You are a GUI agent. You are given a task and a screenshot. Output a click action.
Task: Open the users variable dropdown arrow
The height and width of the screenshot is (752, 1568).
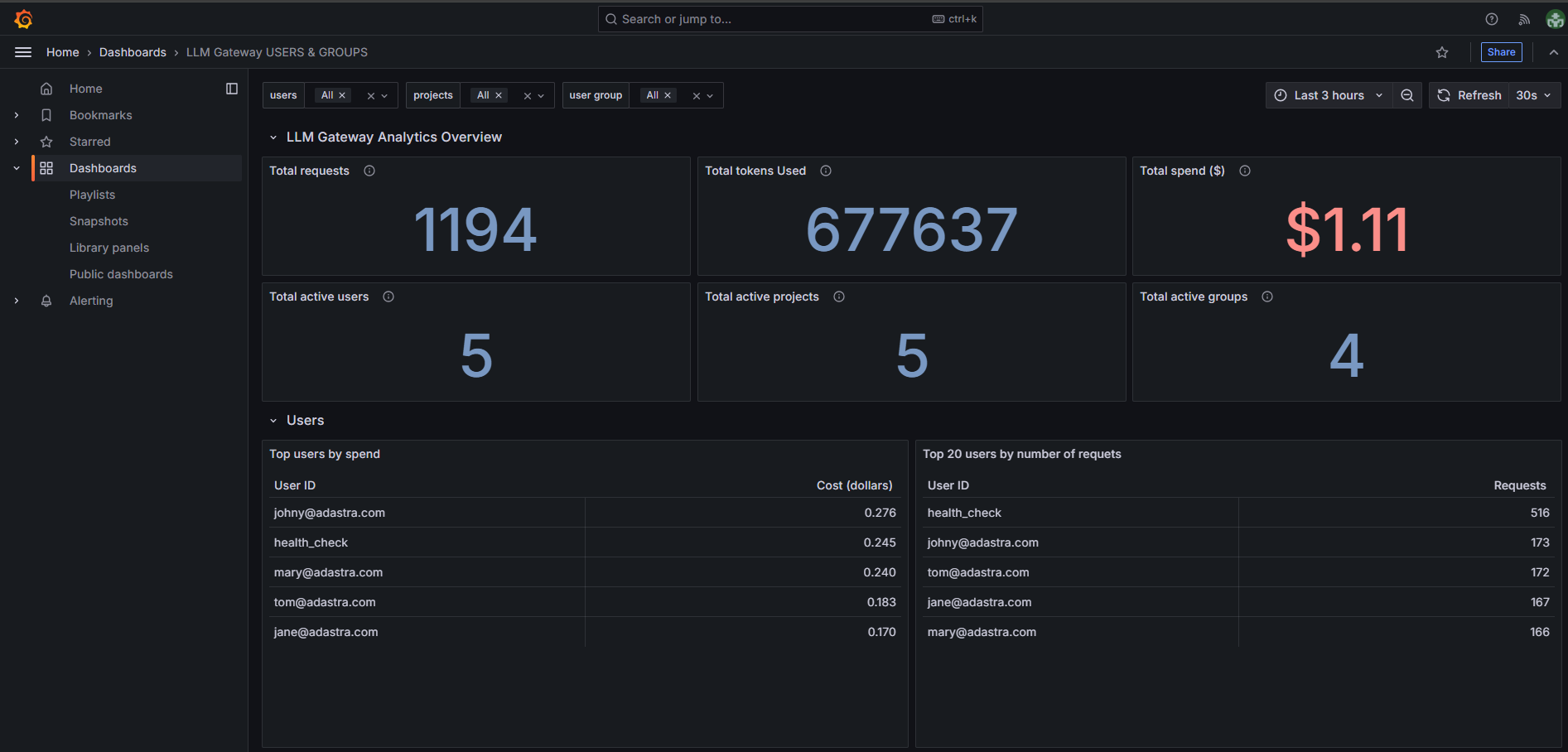click(384, 96)
